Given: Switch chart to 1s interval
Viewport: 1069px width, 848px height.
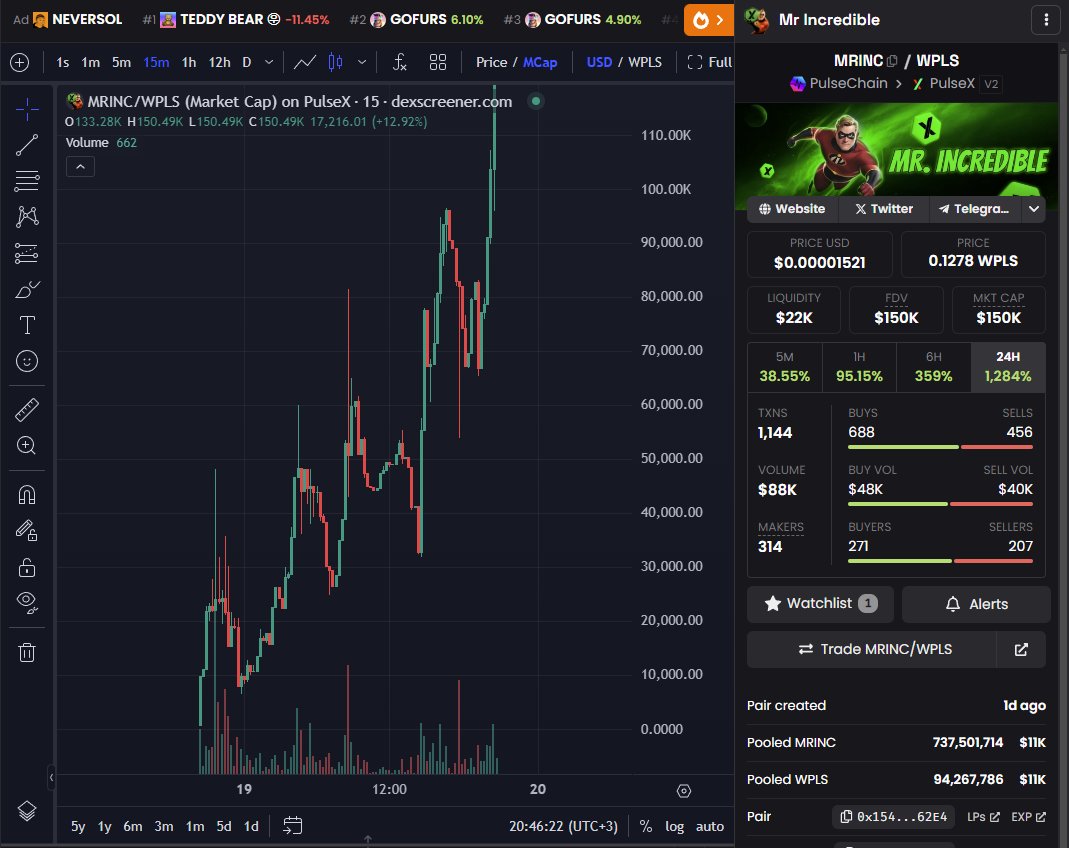Looking at the screenshot, I should pyautogui.click(x=63, y=63).
